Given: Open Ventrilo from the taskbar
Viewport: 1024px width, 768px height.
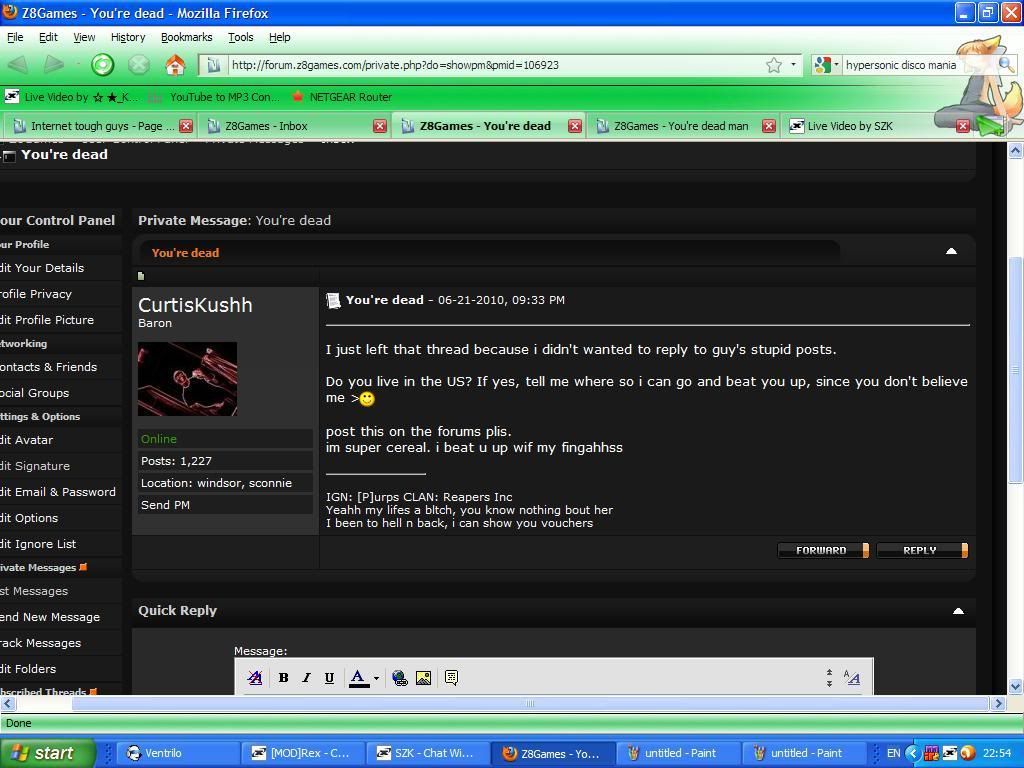Looking at the screenshot, I should tap(163, 753).
